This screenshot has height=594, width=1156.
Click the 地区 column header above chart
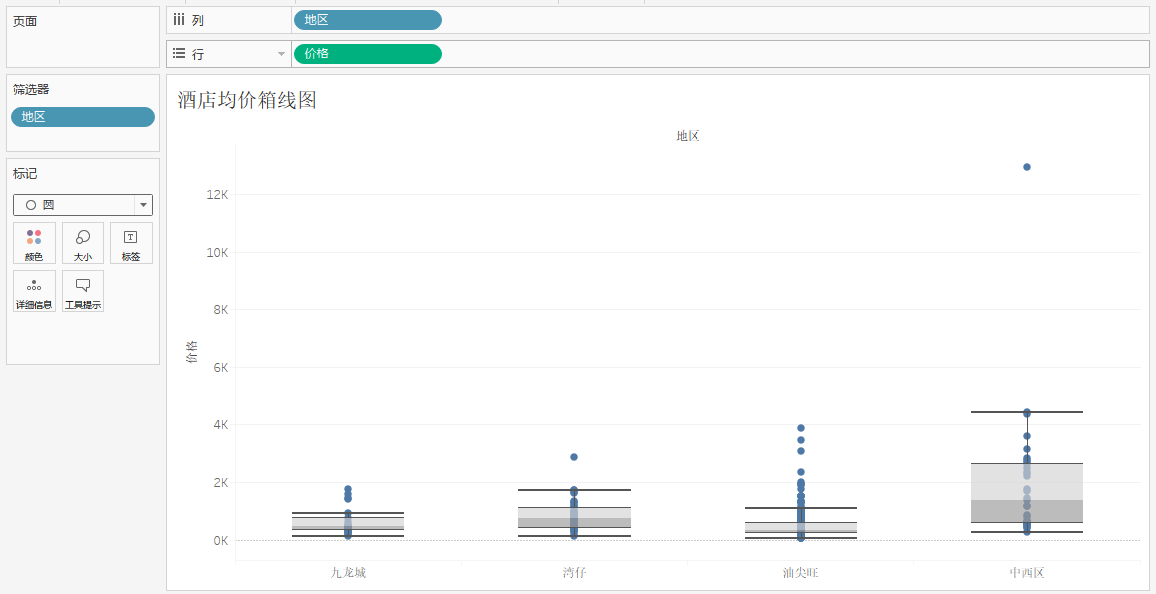(688, 136)
